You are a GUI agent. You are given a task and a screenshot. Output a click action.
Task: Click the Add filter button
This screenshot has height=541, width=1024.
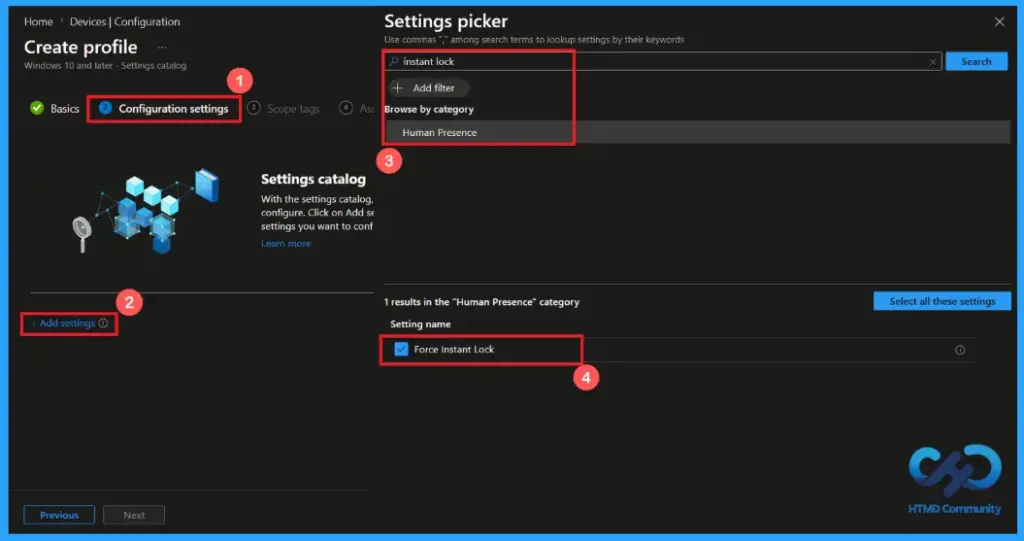click(x=428, y=88)
